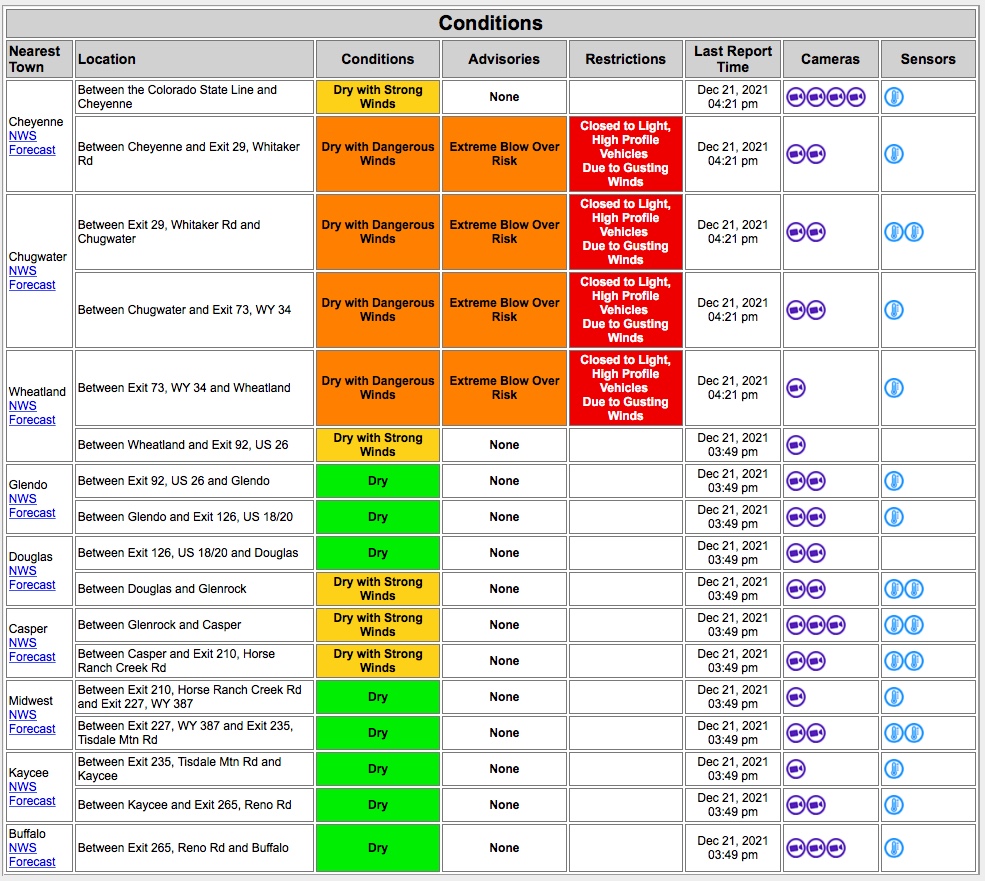This screenshot has width=985, height=881.
Task: Open the camera for Exit 210 to Exit 227
Action: pyautogui.click(x=796, y=697)
